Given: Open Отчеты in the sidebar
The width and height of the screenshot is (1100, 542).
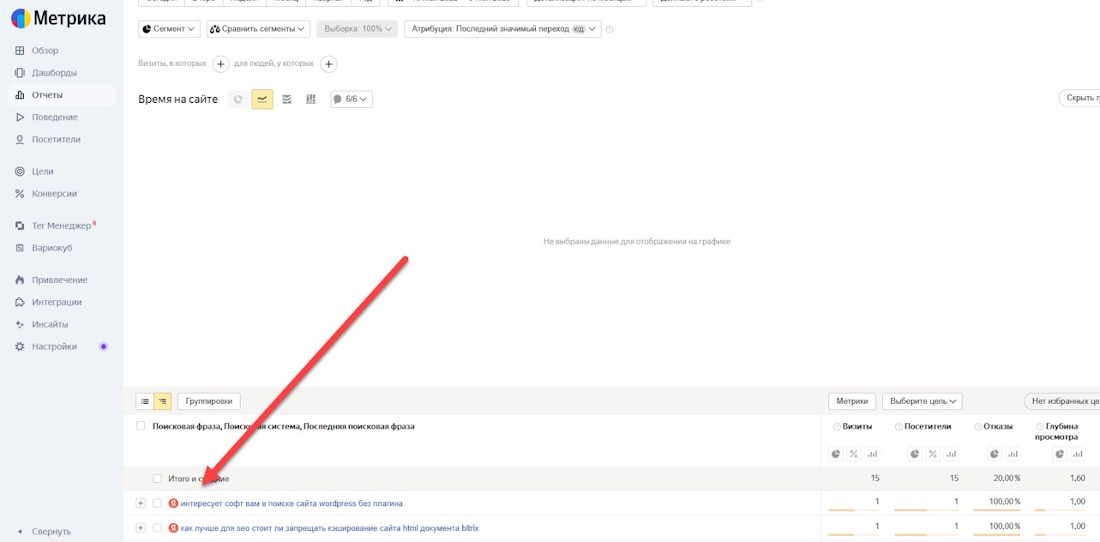Looking at the screenshot, I should 47,95.
